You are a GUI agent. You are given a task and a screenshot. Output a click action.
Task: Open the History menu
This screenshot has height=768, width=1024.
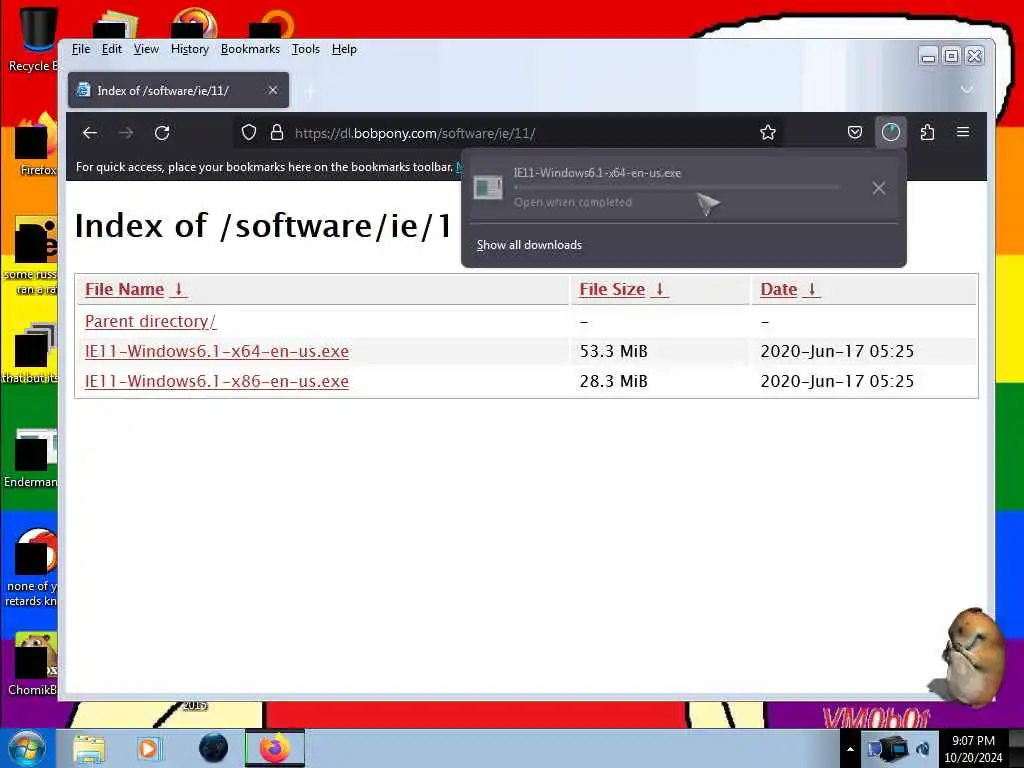coord(190,49)
